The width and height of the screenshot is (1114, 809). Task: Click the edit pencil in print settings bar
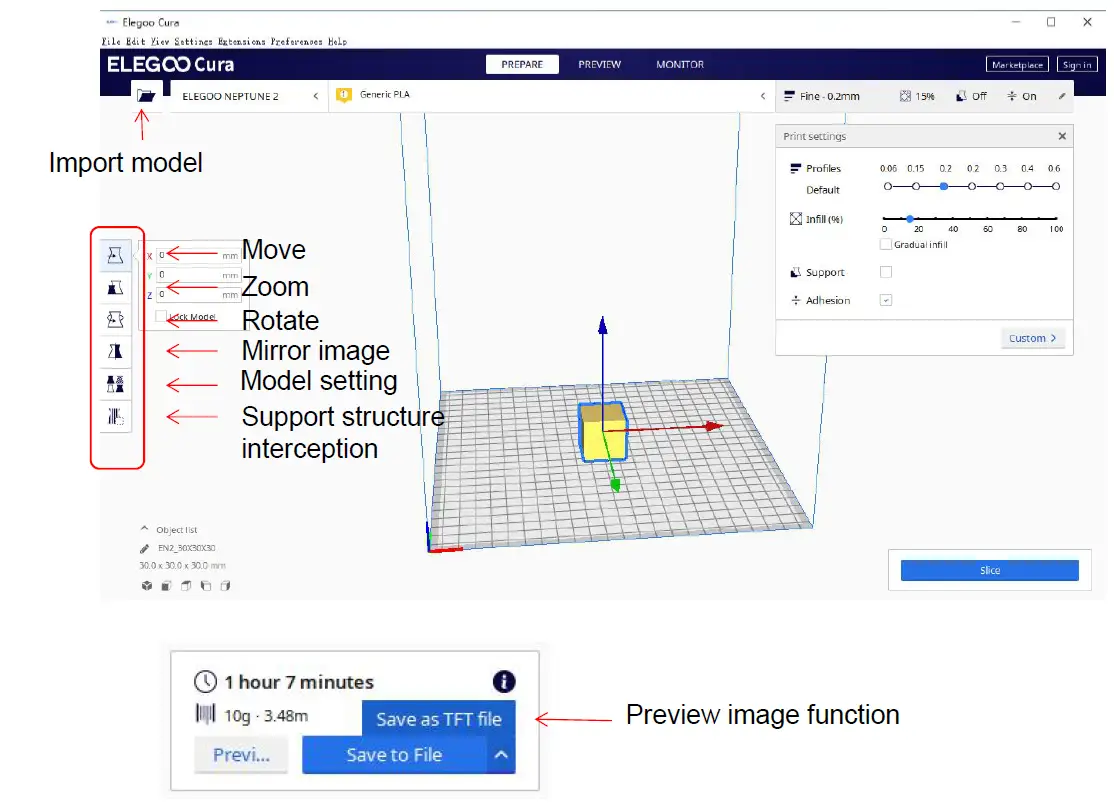click(x=1061, y=96)
